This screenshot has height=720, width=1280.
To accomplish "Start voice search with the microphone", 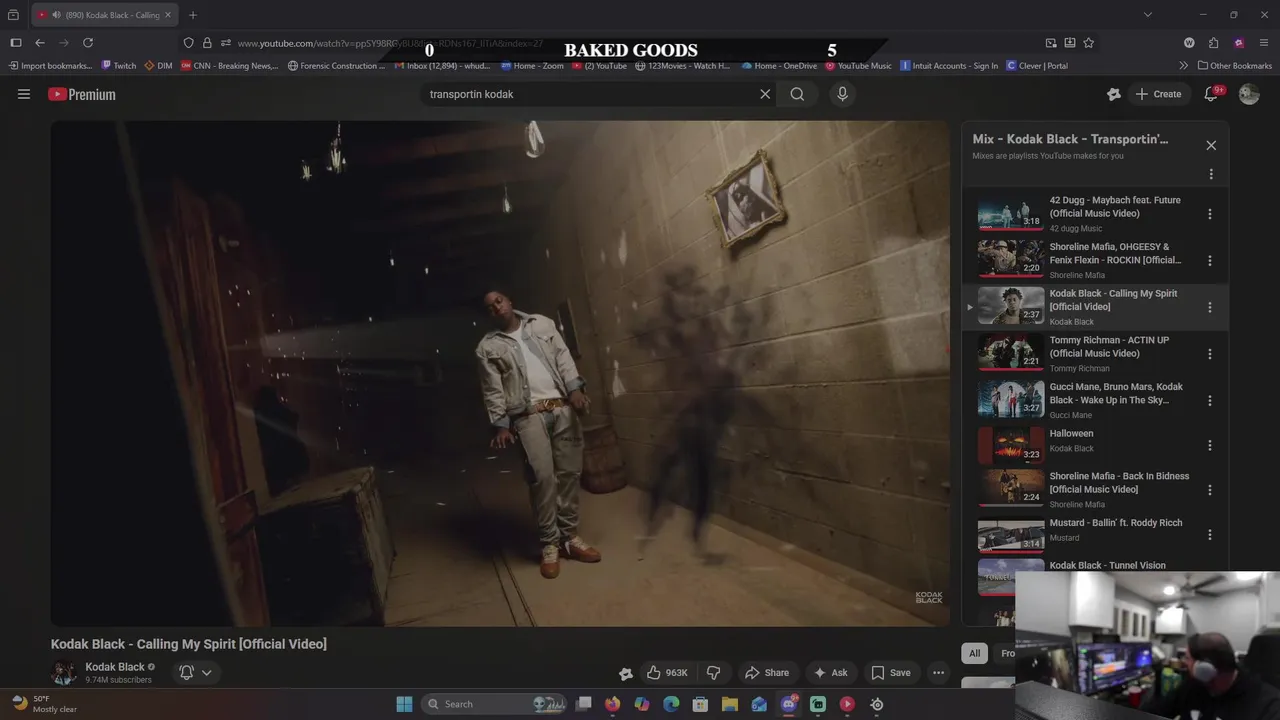I will (x=842, y=94).
